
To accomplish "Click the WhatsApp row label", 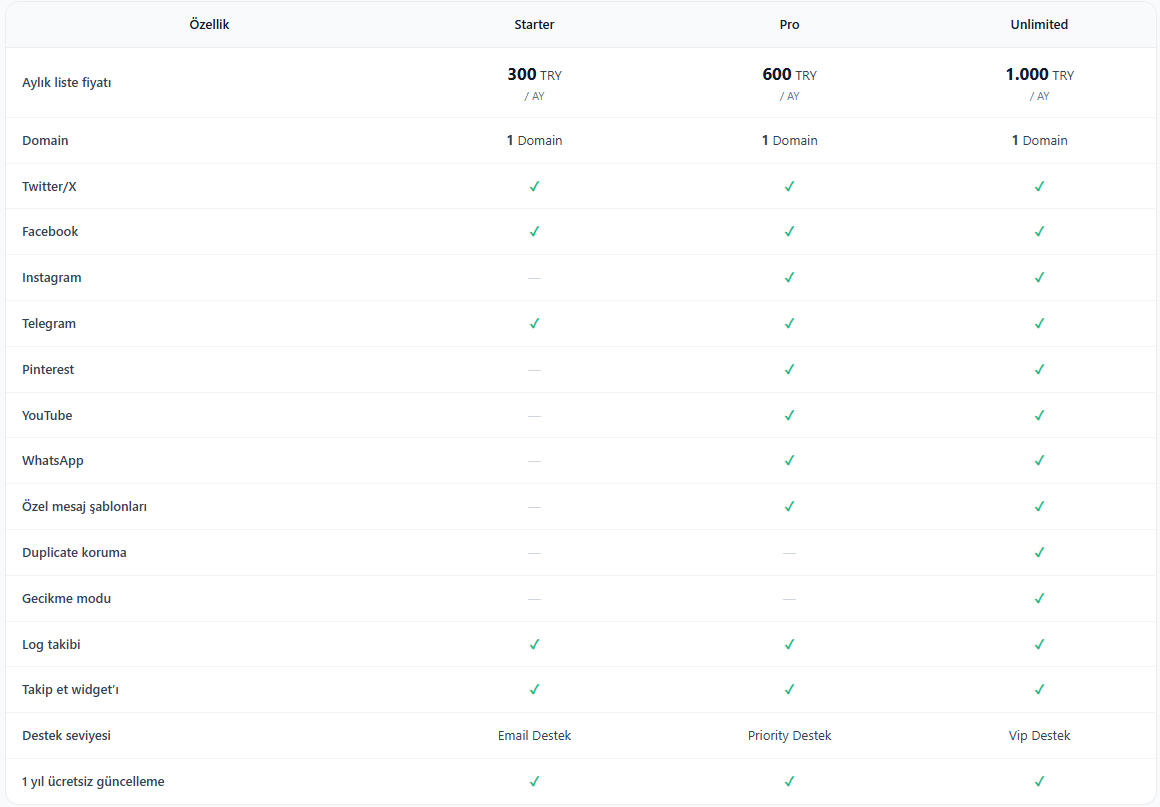I will pyautogui.click(x=53, y=461).
